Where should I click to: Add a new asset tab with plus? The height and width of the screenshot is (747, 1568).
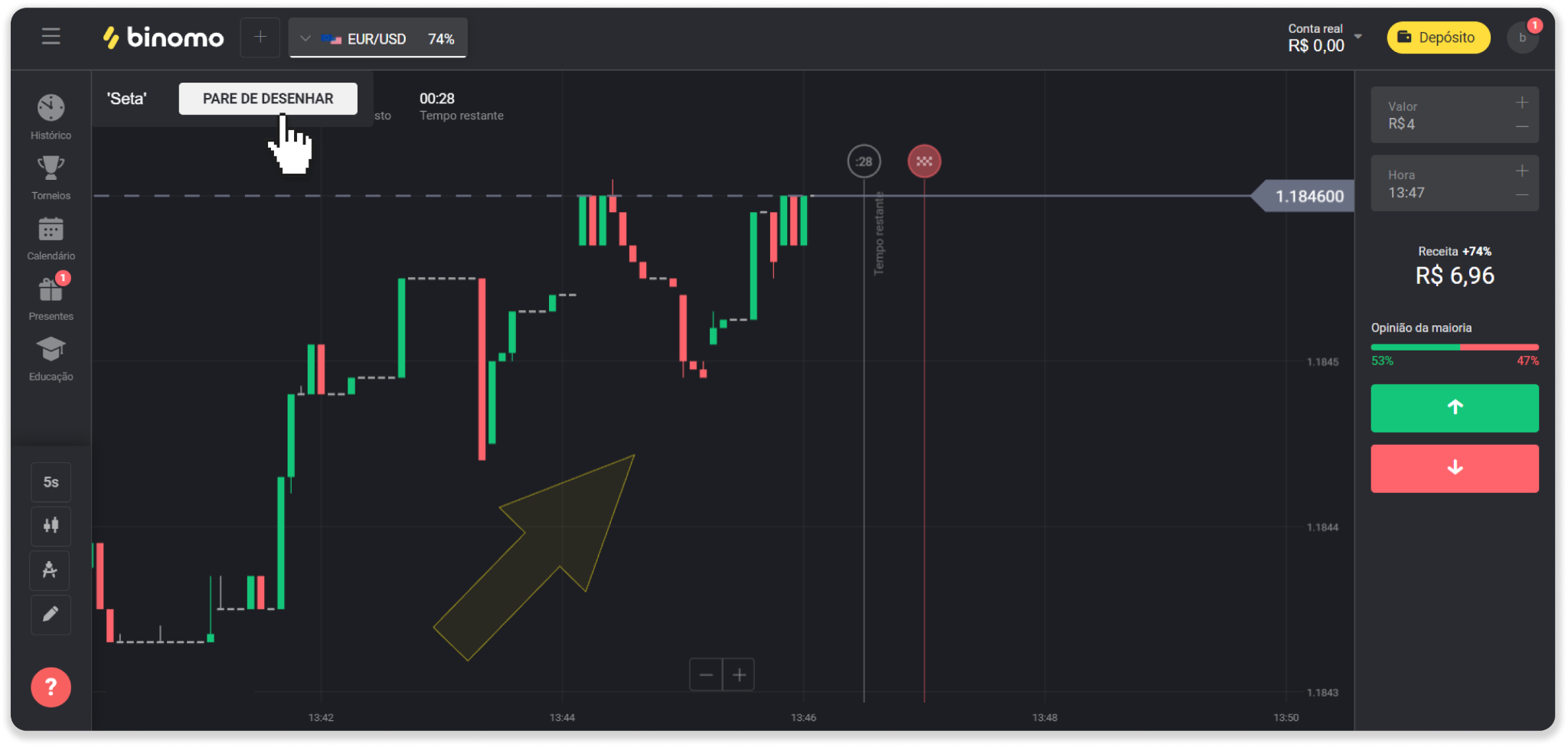point(260,37)
